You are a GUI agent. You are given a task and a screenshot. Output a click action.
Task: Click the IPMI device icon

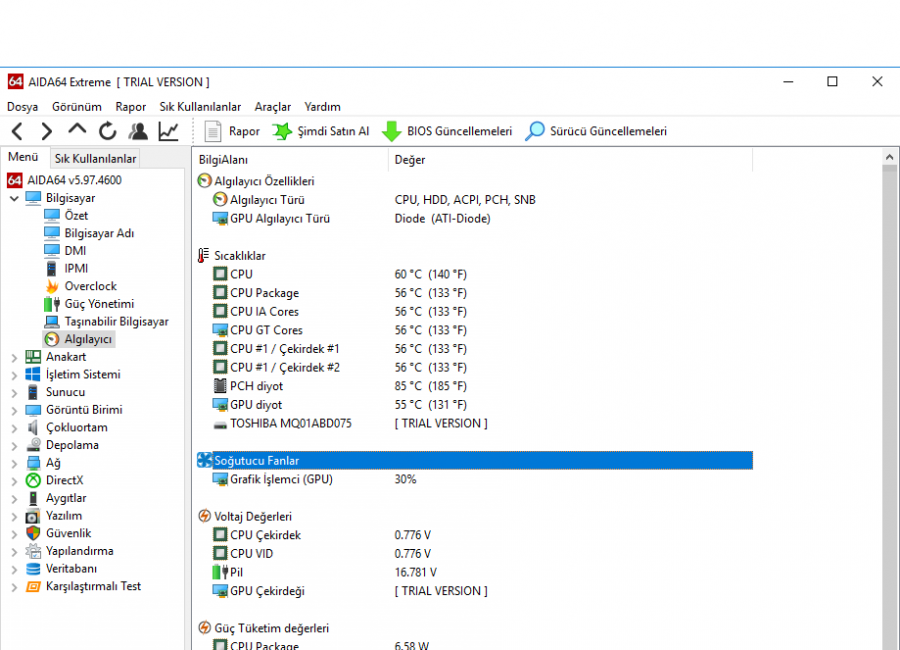(52, 269)
